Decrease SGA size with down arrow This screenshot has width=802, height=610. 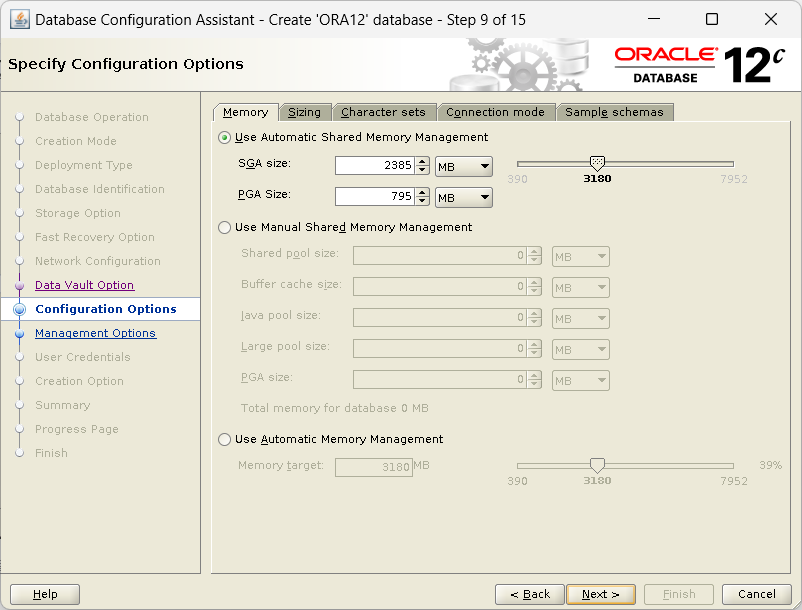click(422, 170)
